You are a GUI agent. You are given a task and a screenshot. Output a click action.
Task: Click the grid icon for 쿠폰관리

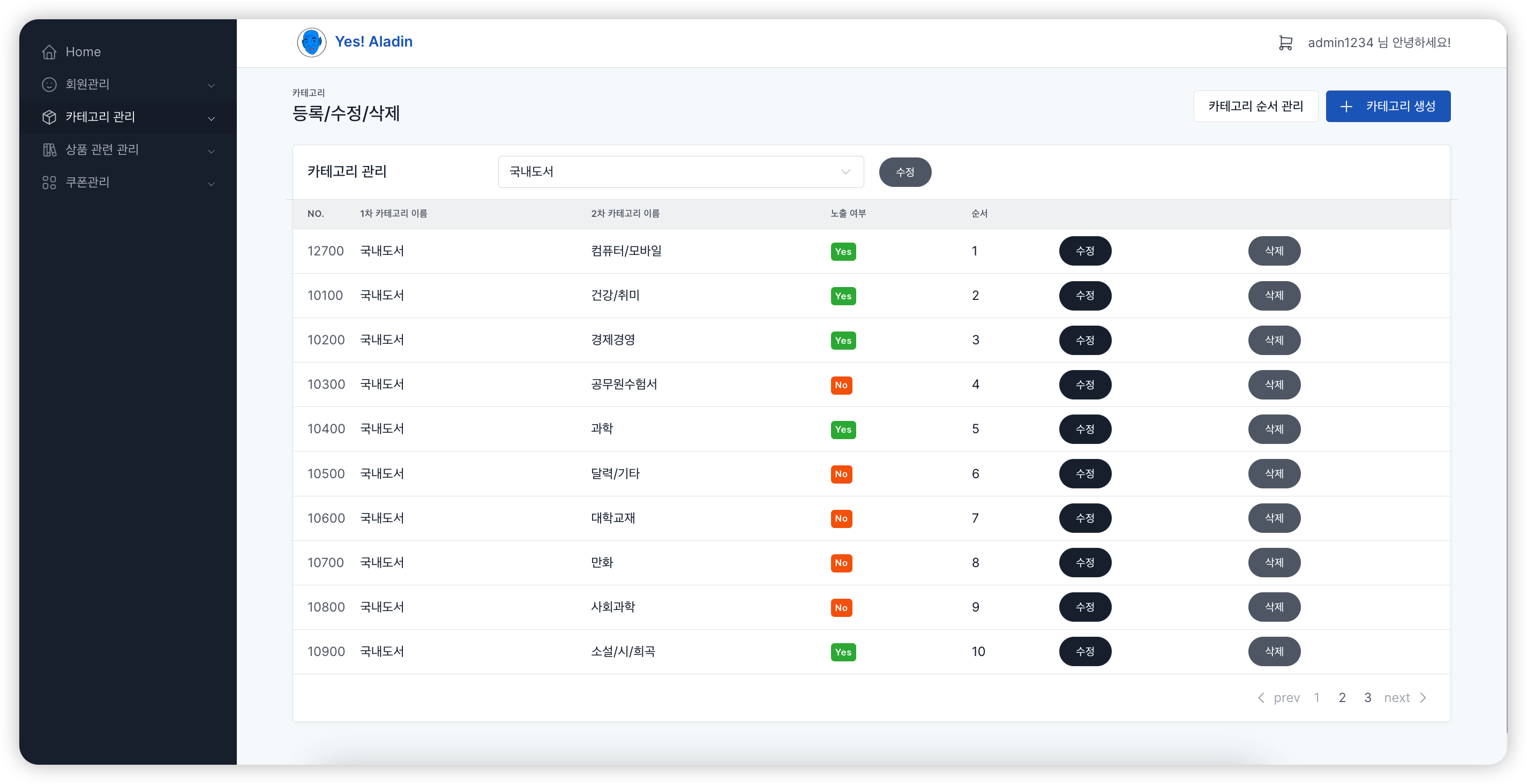(49, 183)
